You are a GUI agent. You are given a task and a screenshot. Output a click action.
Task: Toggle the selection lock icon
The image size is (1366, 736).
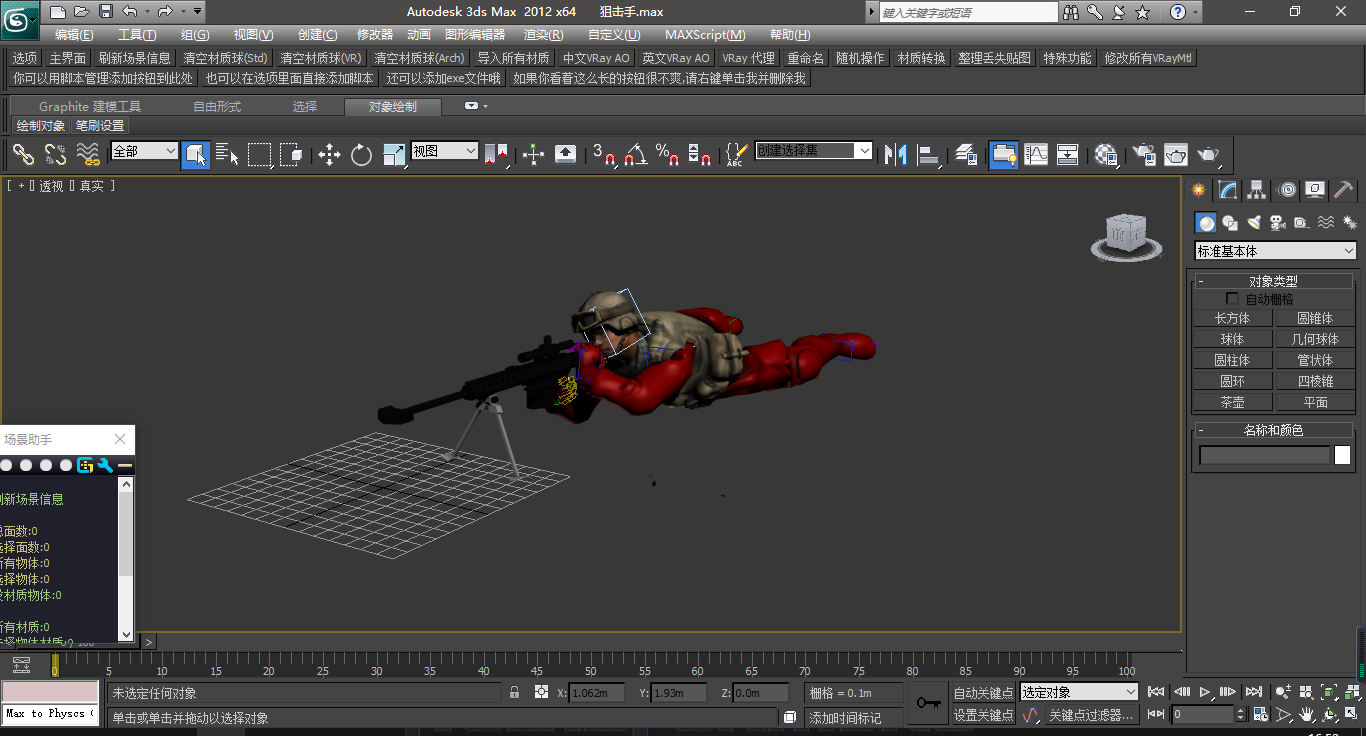[515, 692]
